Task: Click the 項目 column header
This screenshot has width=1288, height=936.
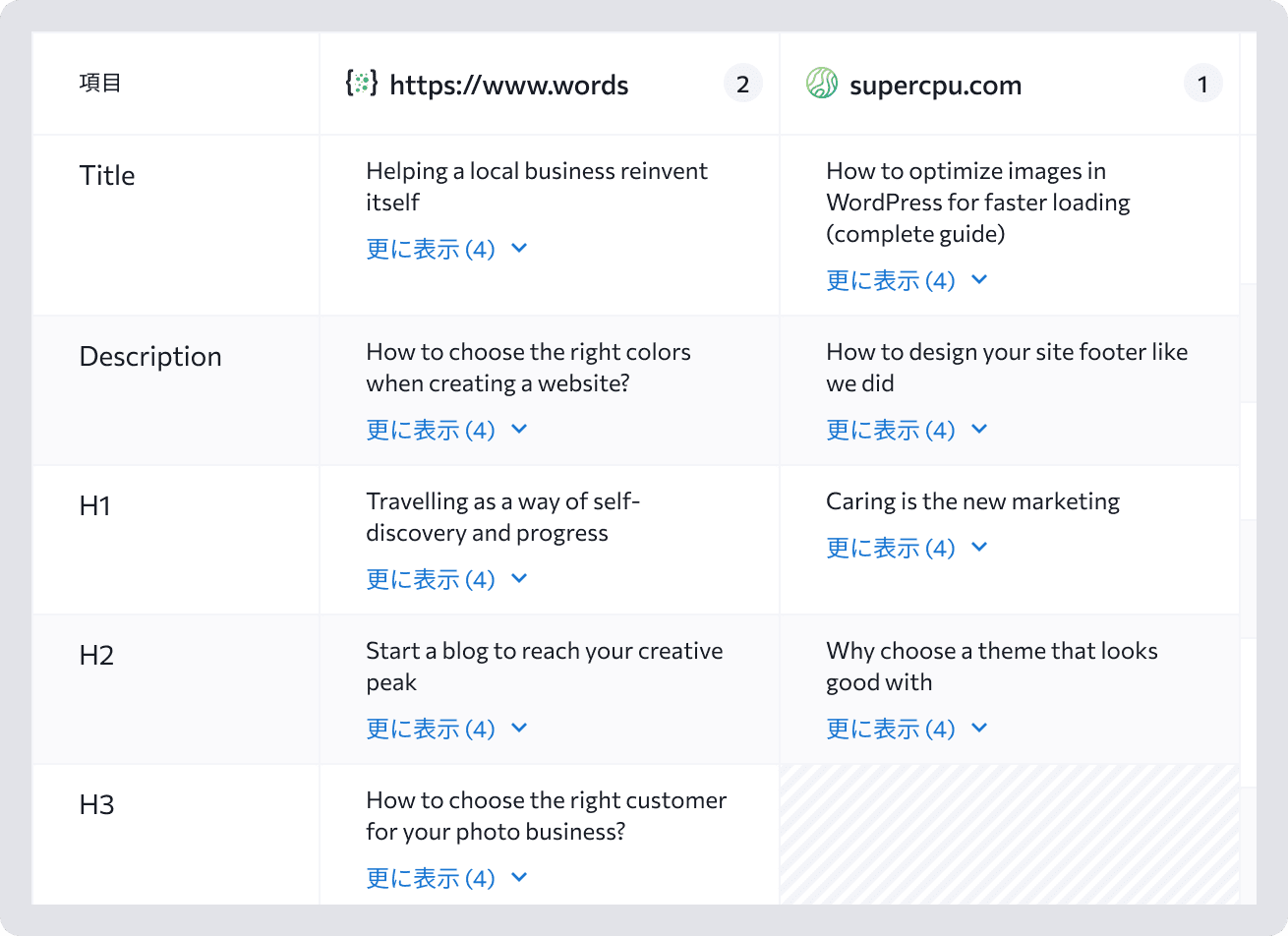Action: [100, 84]
